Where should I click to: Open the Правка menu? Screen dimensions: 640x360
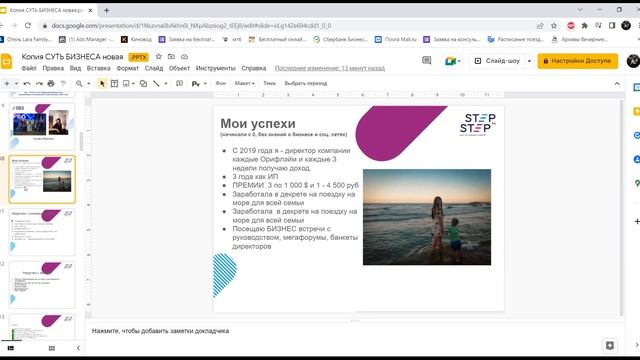[53, 68]
